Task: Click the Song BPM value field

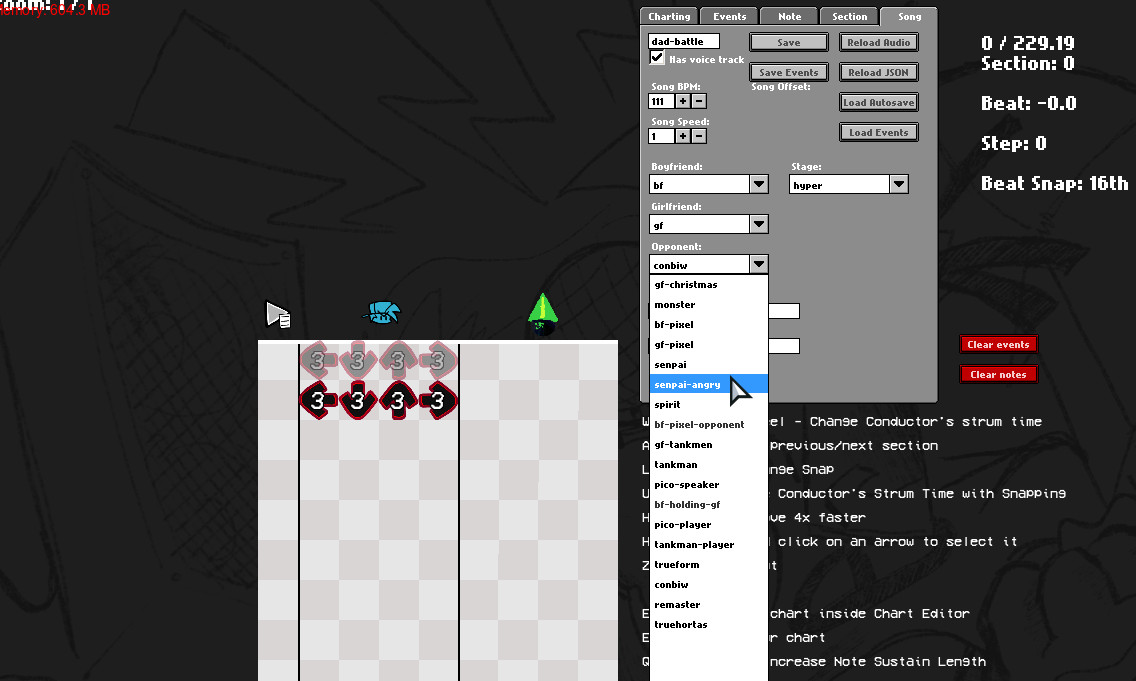Action: 661,101
